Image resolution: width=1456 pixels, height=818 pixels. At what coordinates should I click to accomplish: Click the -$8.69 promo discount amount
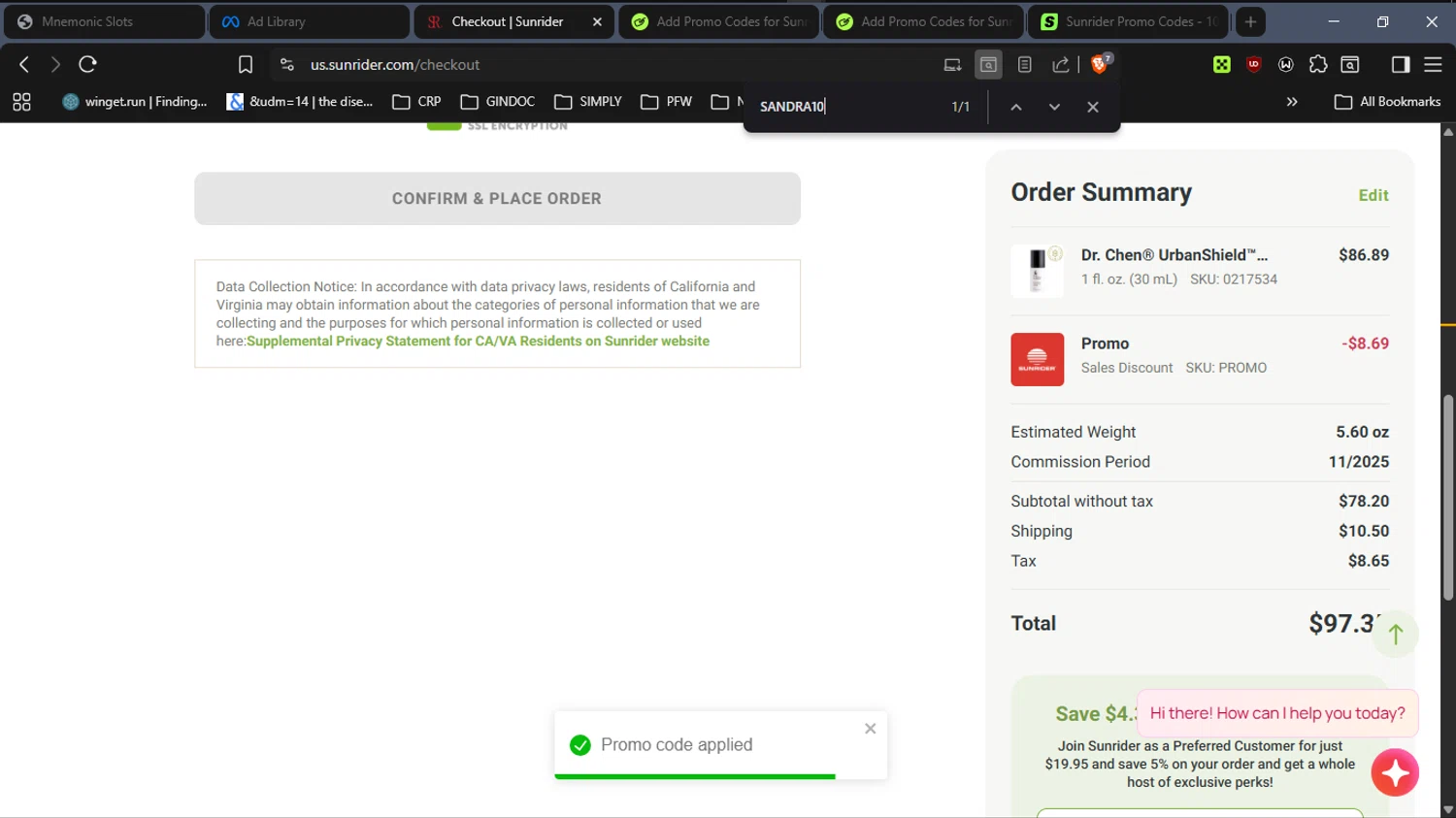pyautogui.click(x=1365, y=344)
